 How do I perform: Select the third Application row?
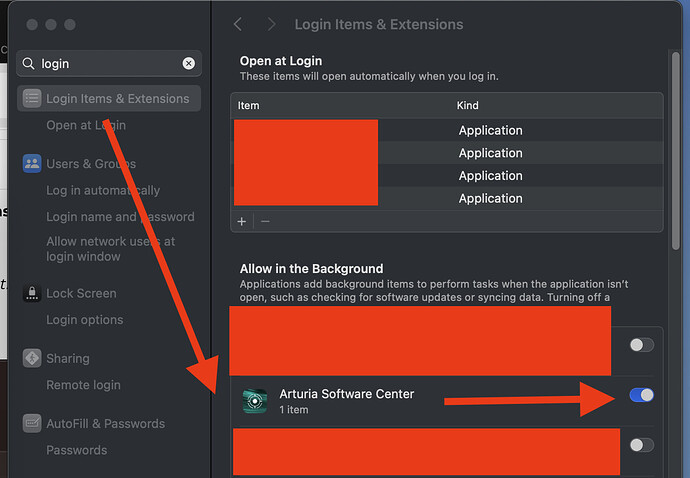[447, 176]
